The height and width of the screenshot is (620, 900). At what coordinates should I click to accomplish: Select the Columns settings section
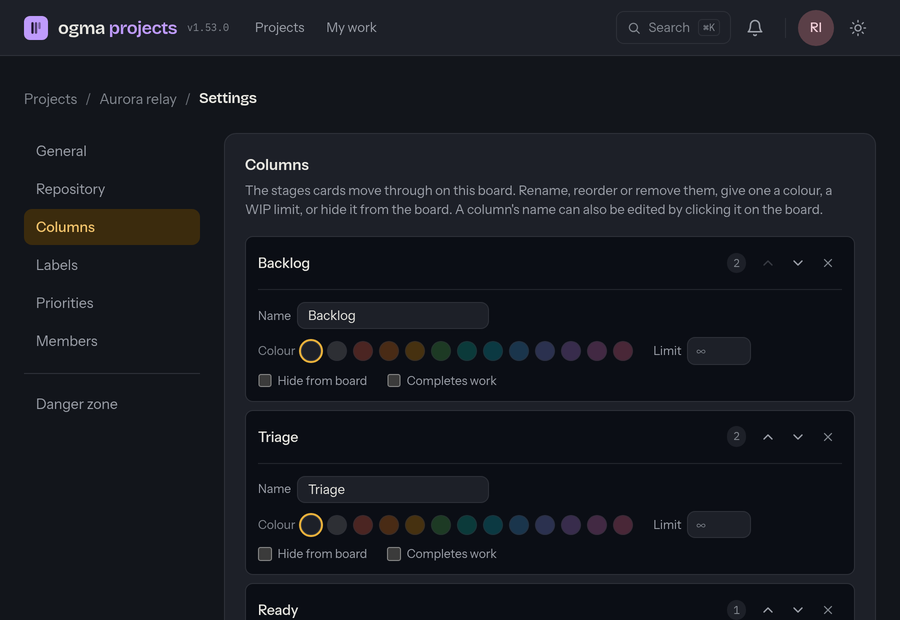point(112,227)
